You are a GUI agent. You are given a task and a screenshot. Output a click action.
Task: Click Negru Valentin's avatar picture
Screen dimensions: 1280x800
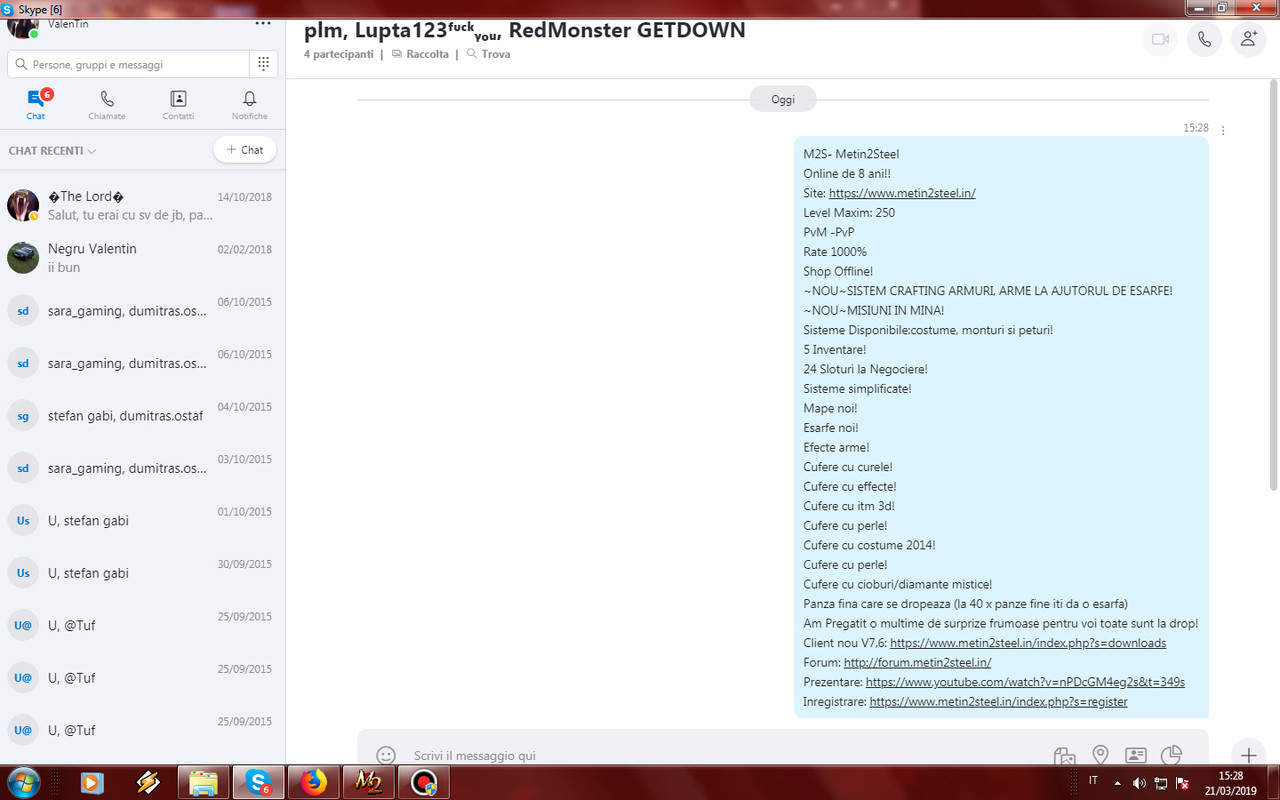click(23, 258)
